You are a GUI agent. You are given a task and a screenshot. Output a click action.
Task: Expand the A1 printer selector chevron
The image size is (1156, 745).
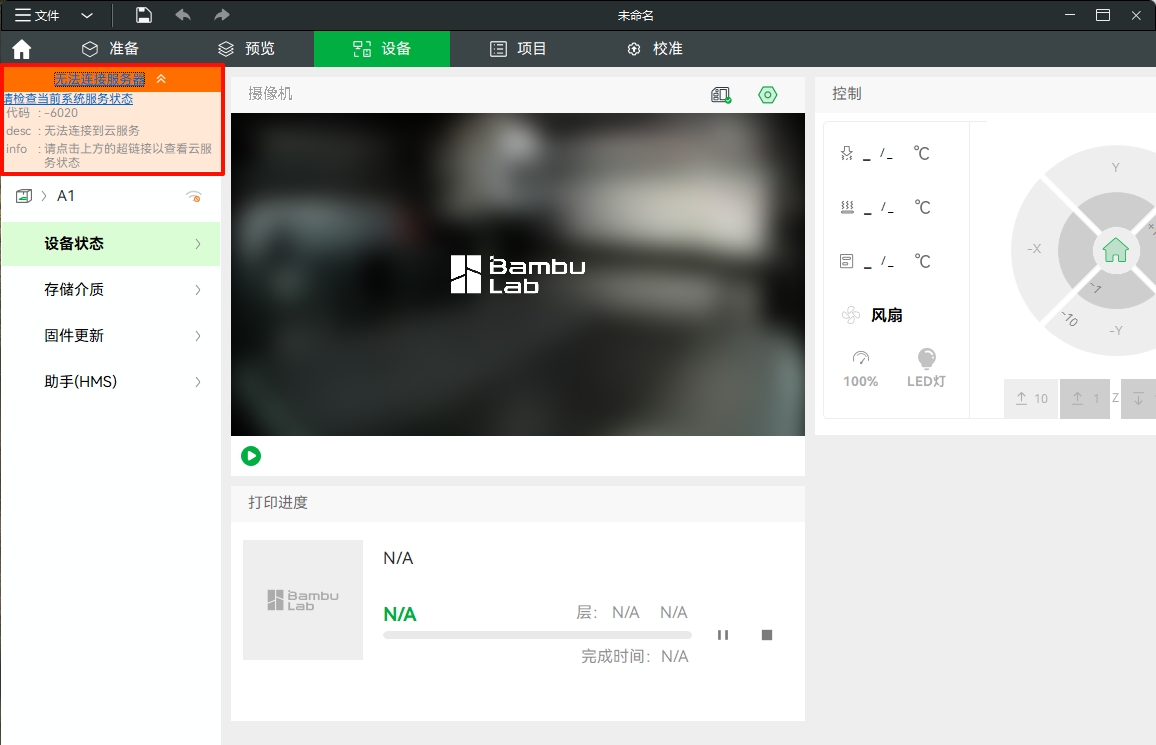pos(43,196)
